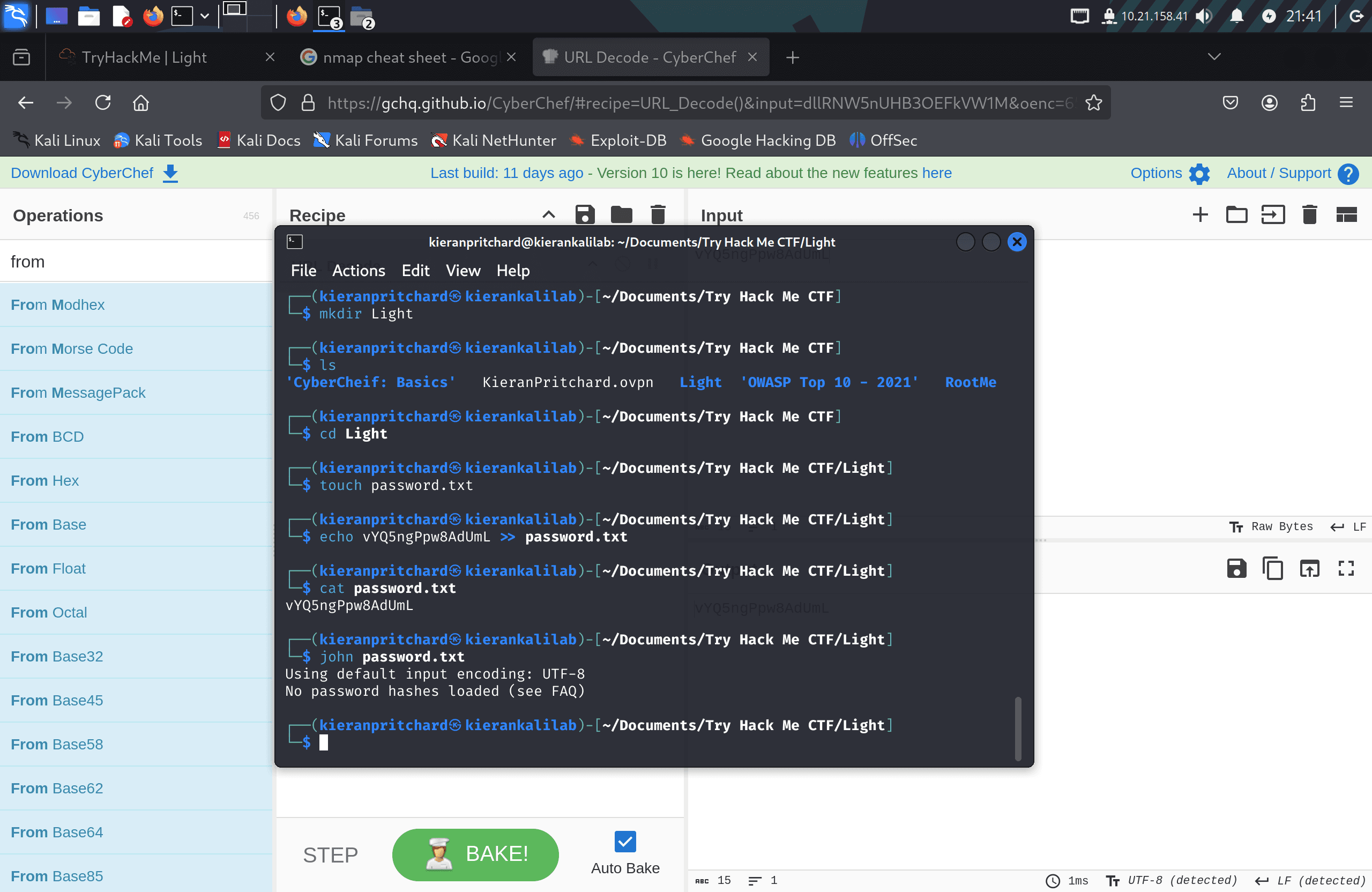Clear input and output trash icon

click(1309, 214)
